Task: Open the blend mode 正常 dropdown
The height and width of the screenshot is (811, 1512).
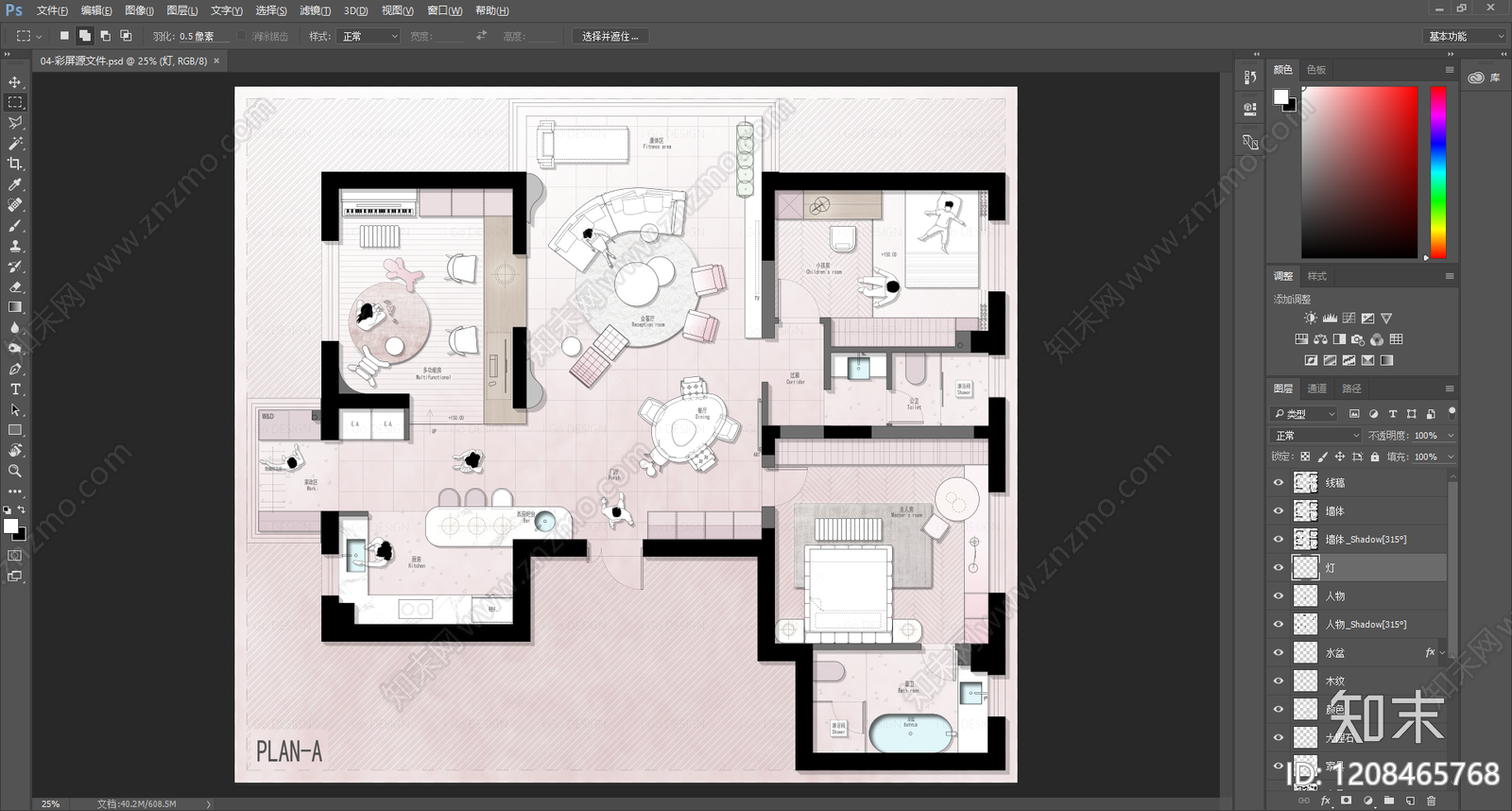Action: [1315, 436]
